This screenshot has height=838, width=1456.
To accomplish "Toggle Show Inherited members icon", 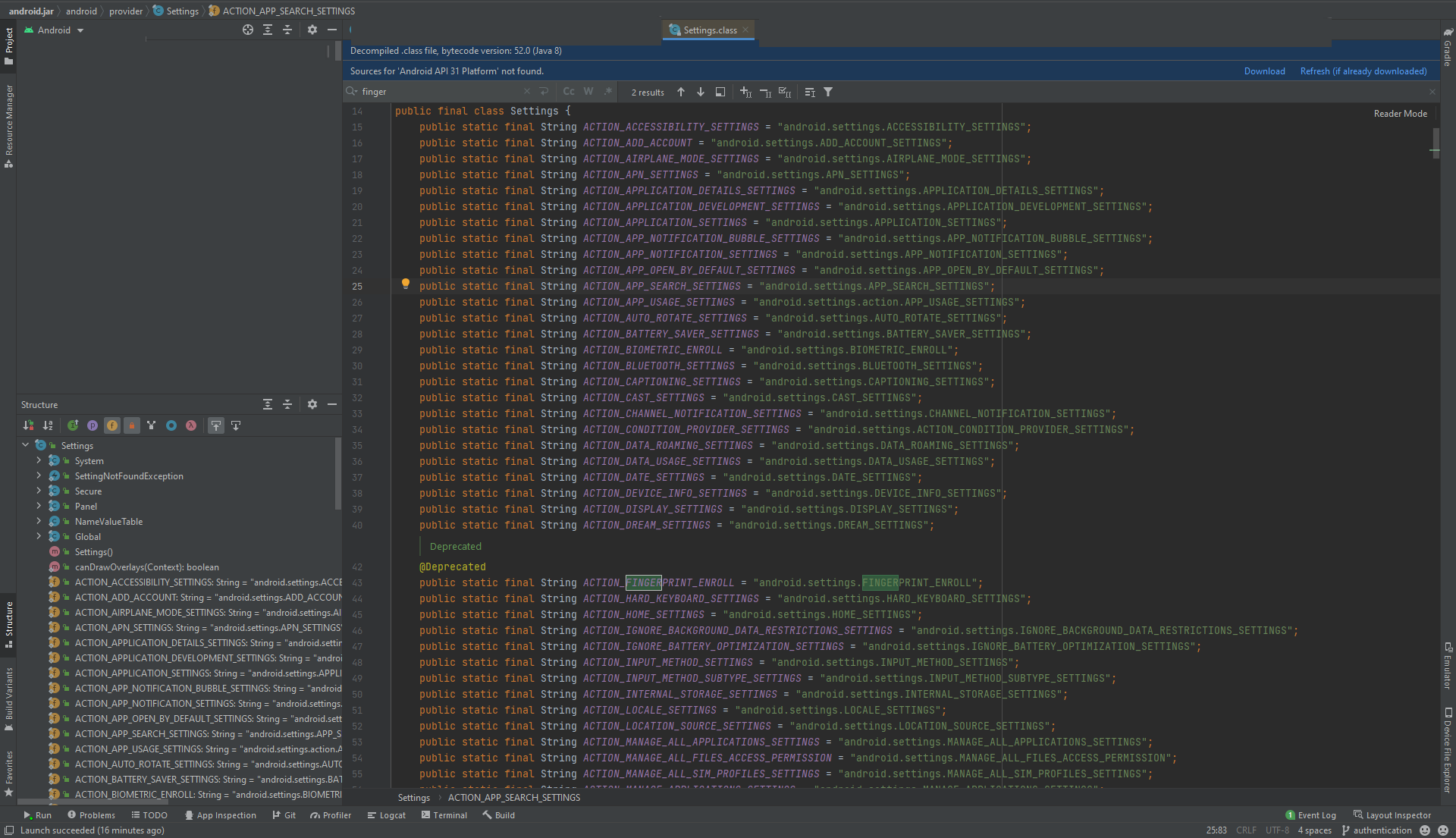I will click(x=73, y=425).
